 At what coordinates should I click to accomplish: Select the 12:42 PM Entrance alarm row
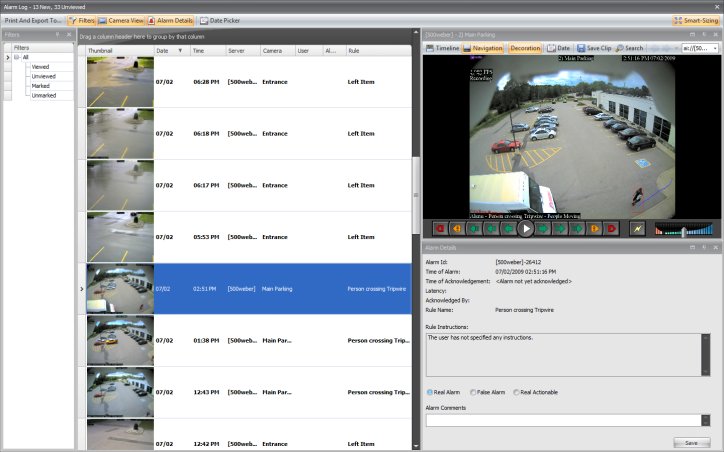point(249,435)
